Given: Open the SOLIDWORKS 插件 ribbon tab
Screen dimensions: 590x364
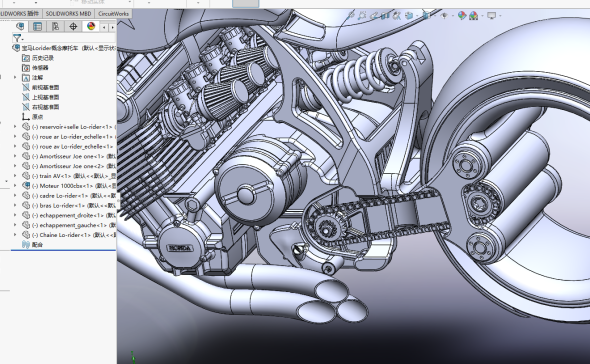Looking at the screenshot, I should [x=20, y=14].
